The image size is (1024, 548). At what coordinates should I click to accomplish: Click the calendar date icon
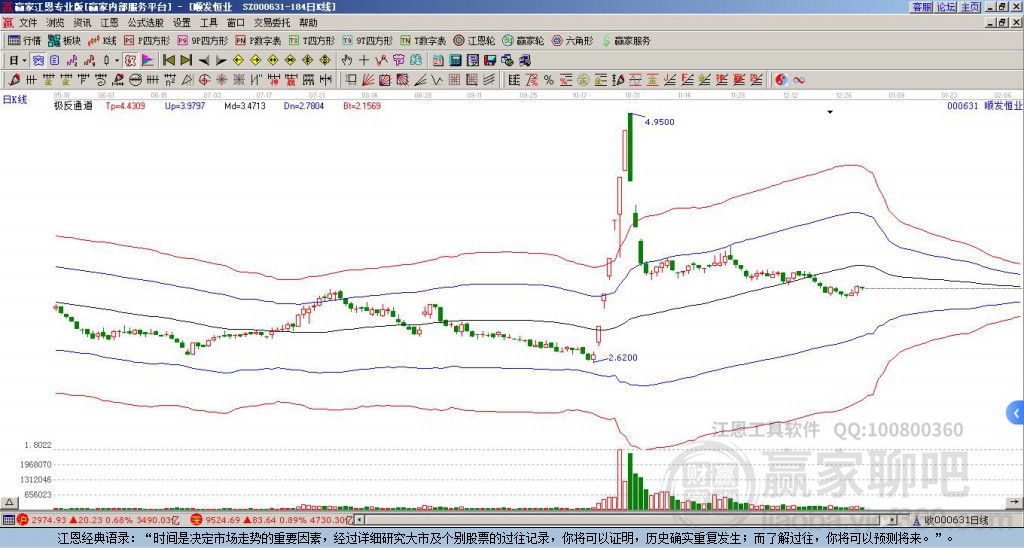pyautogui.click(x=438, y=60)
